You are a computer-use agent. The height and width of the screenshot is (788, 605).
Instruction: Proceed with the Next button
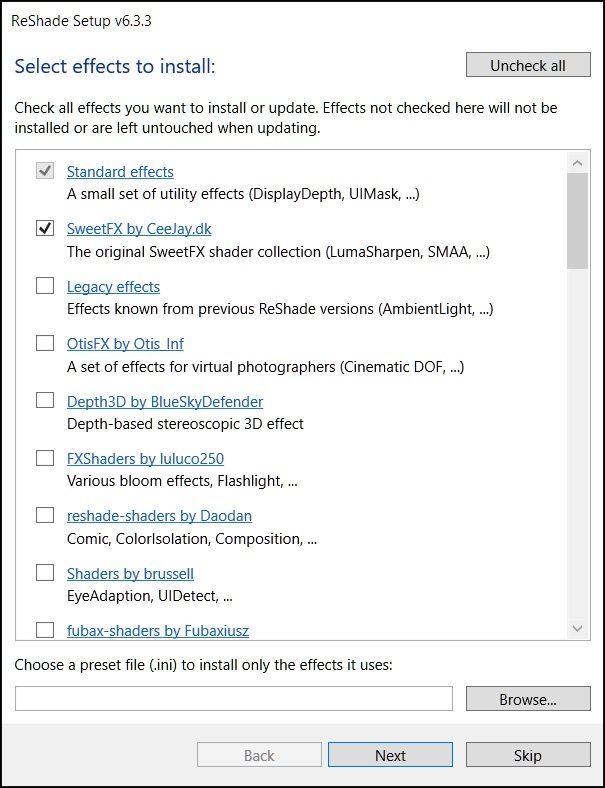[x=390, y=755]
